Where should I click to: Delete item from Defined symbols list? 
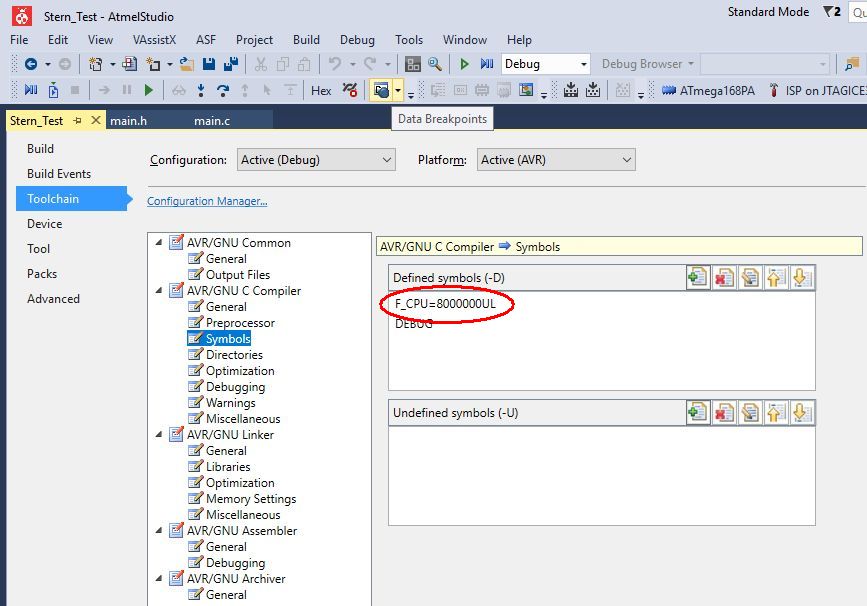(x=724, y=277)
